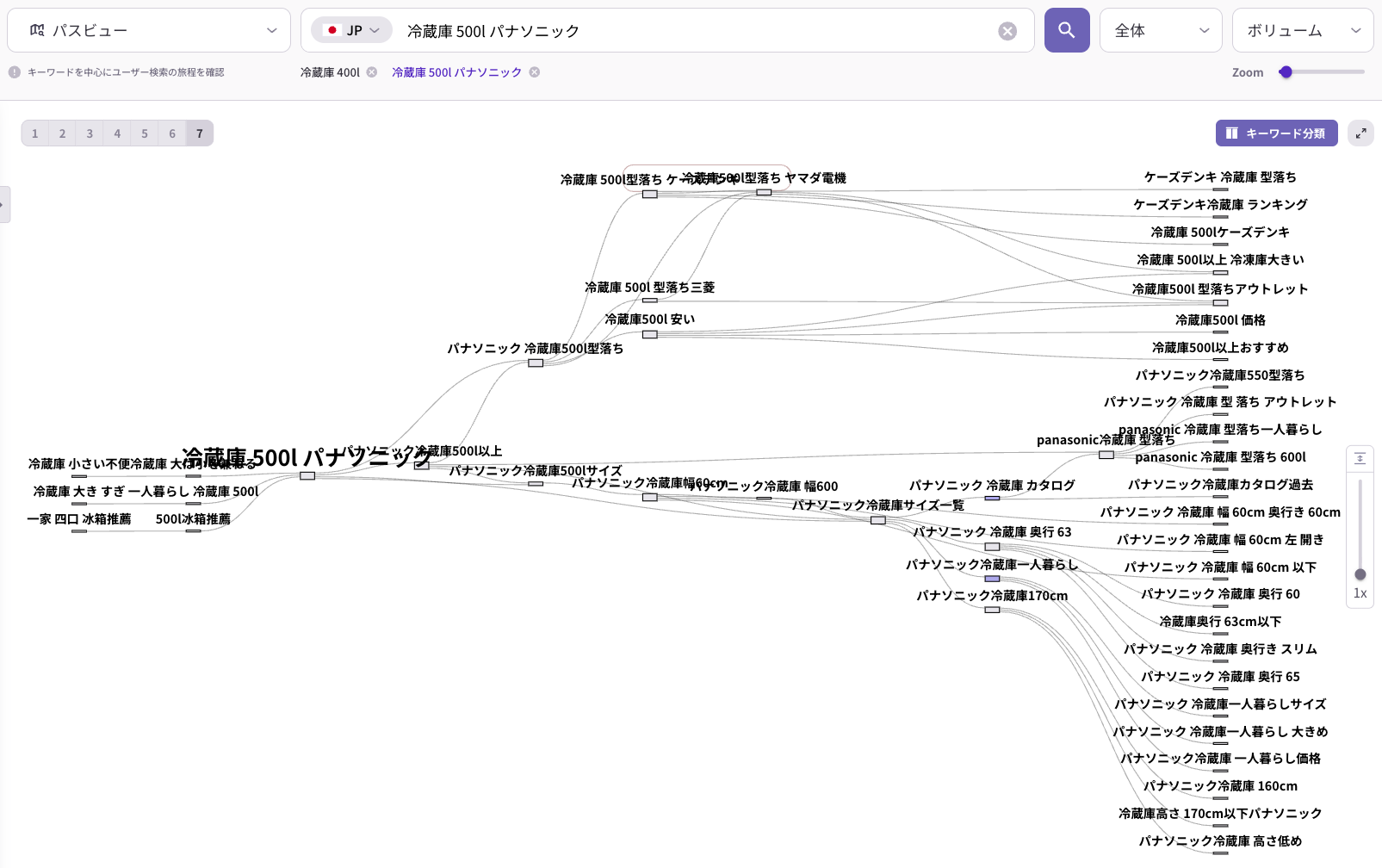1382x868 pixels.
Task: Click the horizontal Zoom slider handle
Action: (x=1286, y=72)
